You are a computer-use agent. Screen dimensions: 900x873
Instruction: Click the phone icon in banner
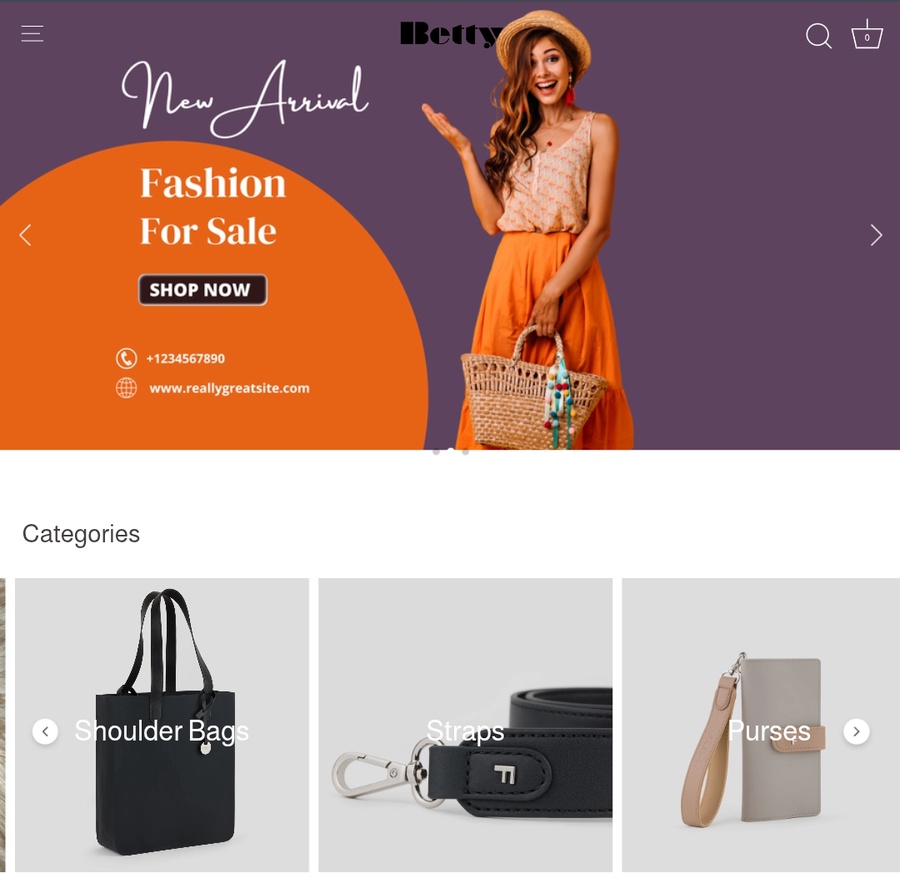pos(126,358)
